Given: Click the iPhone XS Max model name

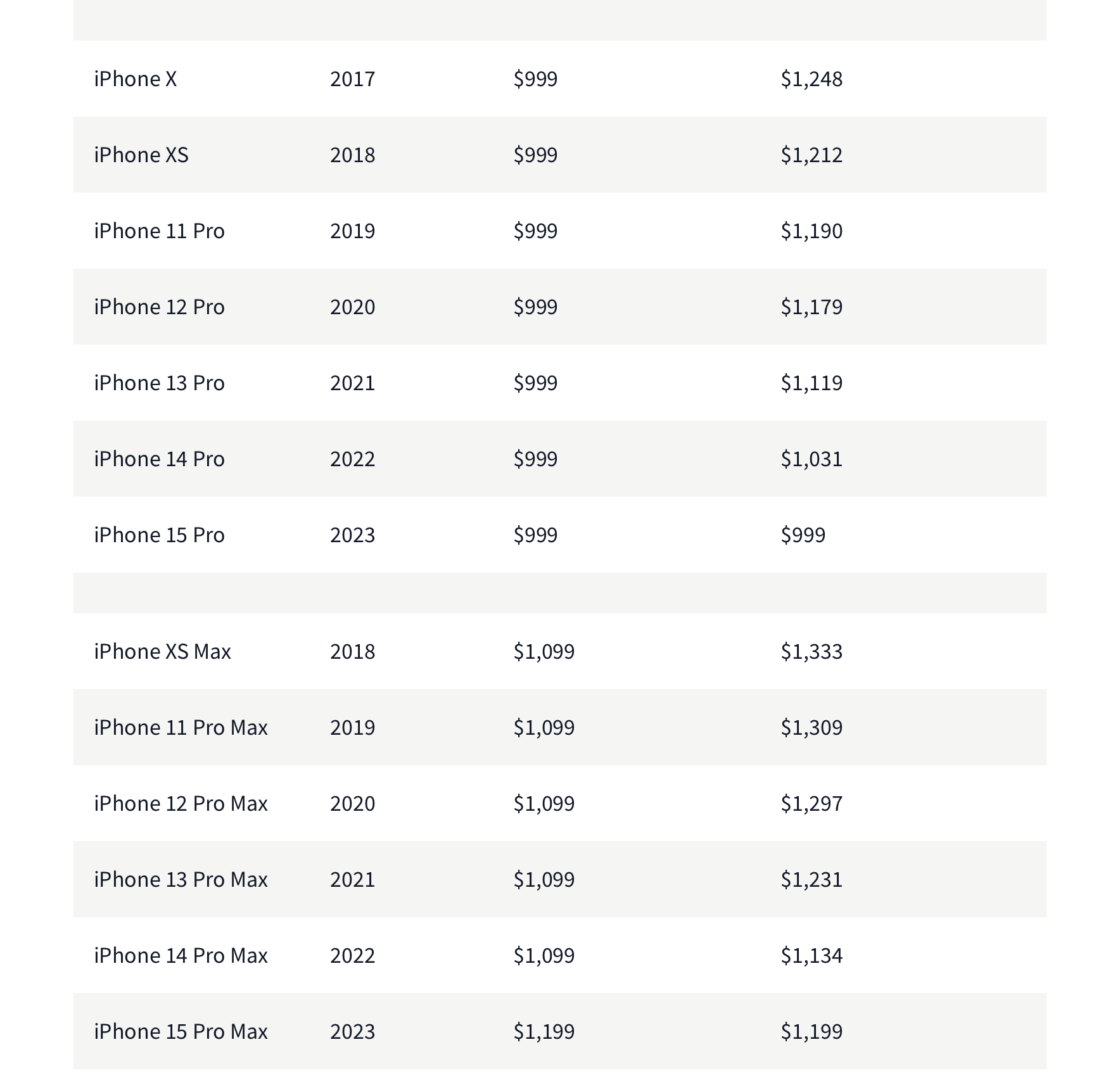Looking at the screenshot, I should 162,651.
